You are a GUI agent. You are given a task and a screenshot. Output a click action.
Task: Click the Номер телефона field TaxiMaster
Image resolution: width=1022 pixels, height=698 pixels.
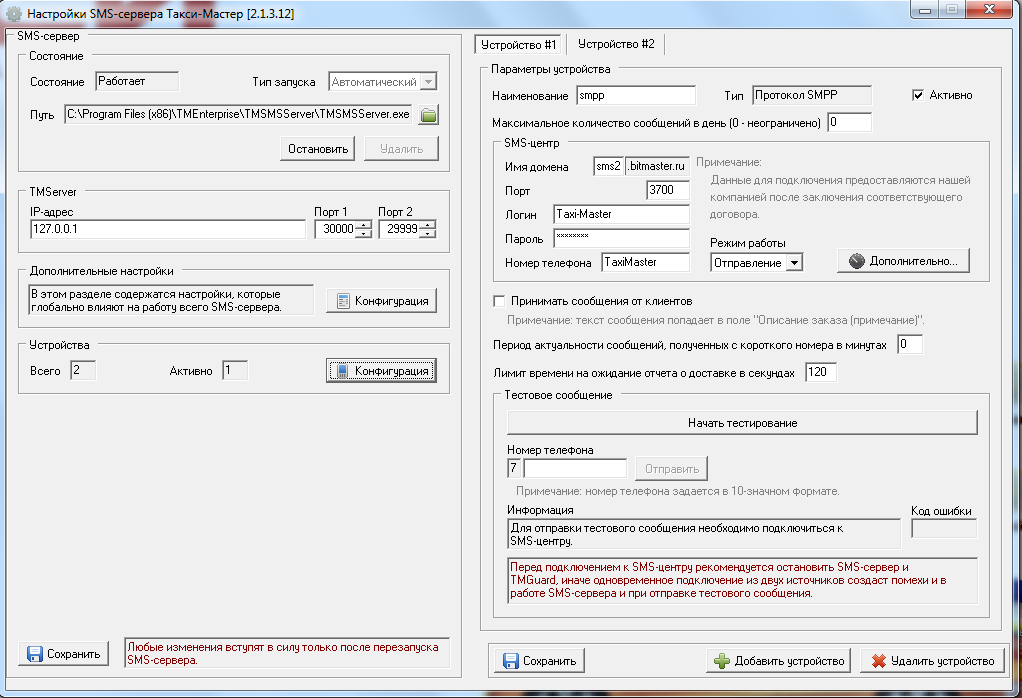click(x=645, y=262)
